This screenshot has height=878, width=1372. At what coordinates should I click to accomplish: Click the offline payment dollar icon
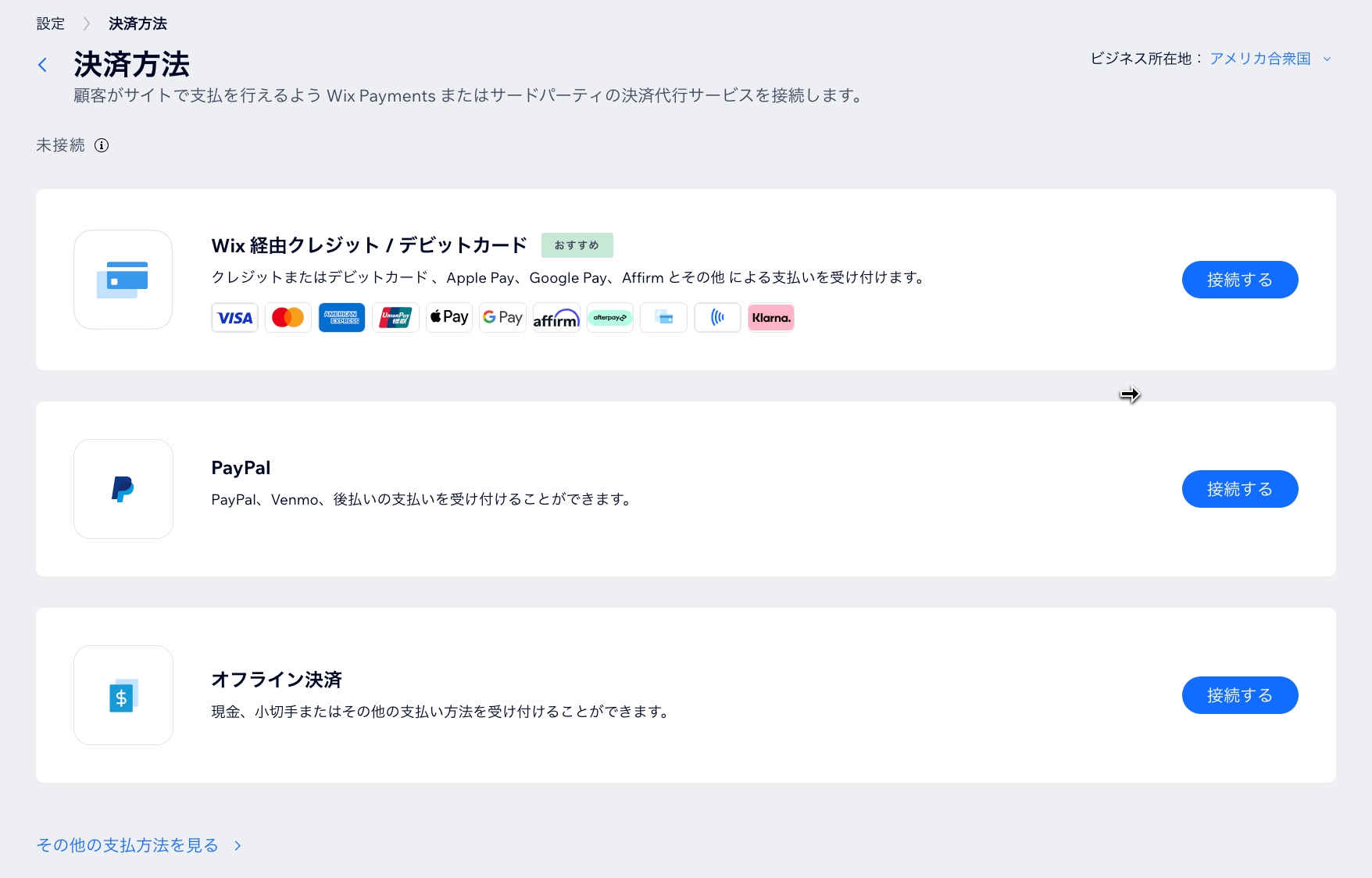click(x=123, y=695)
